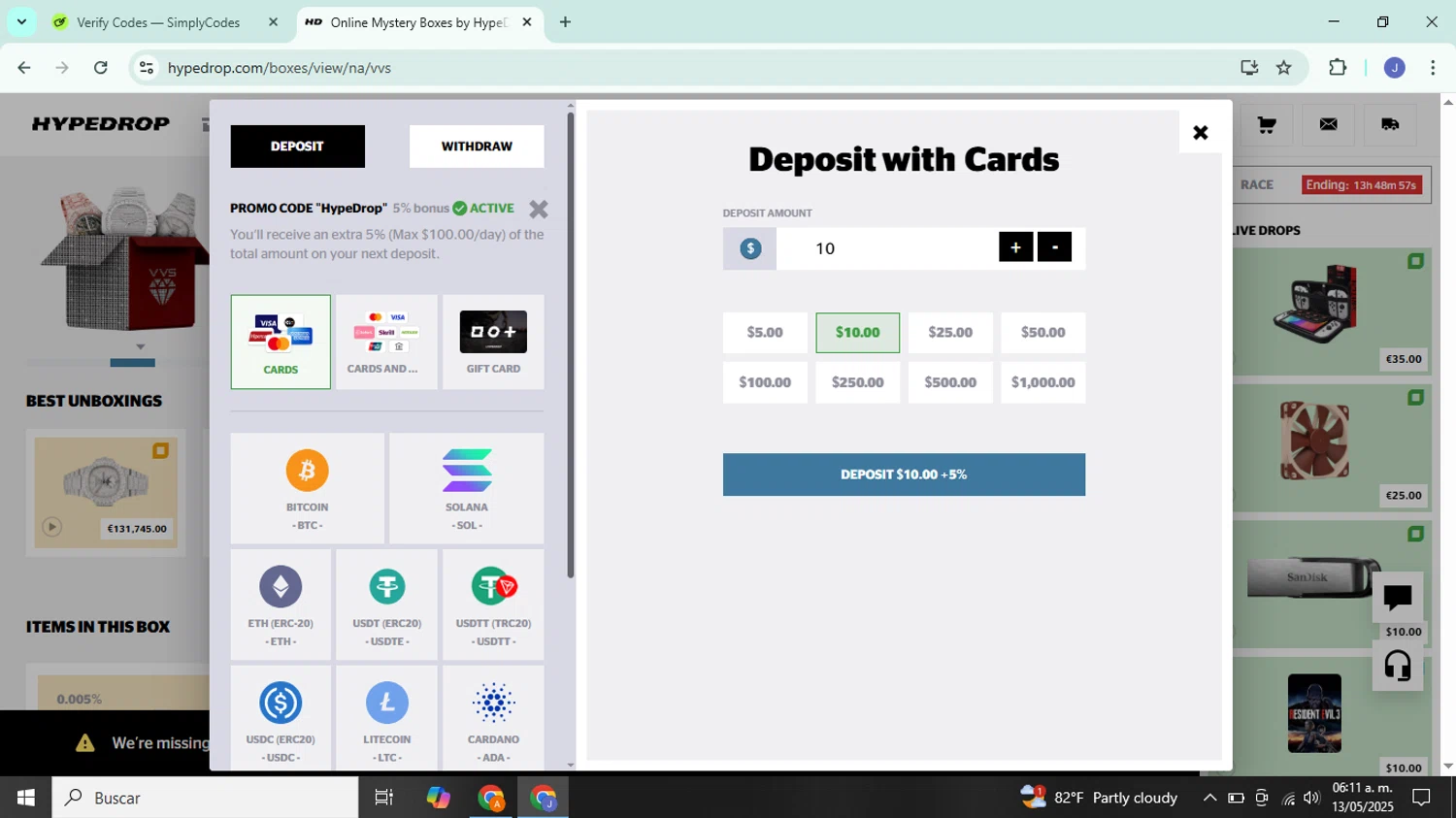Open the live chat bubble icon

1398,597
